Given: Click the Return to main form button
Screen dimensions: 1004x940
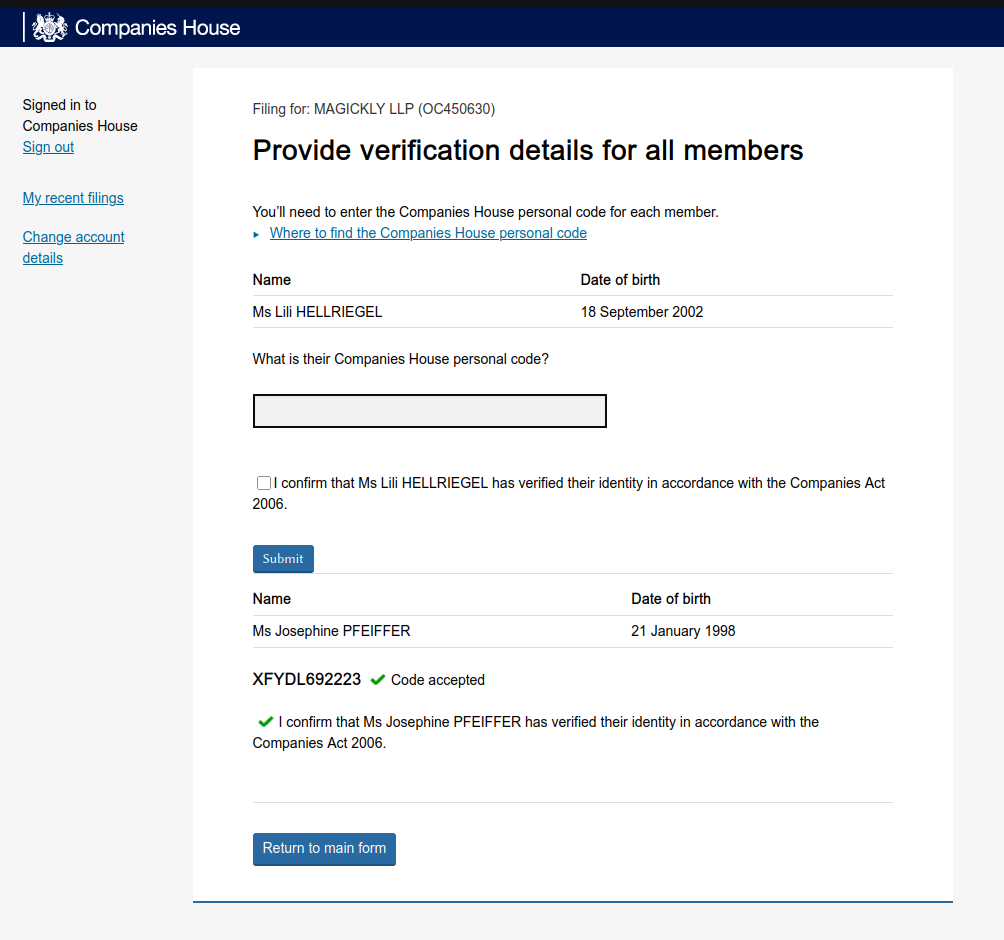Looking at the screenshot, I should 324,848.
